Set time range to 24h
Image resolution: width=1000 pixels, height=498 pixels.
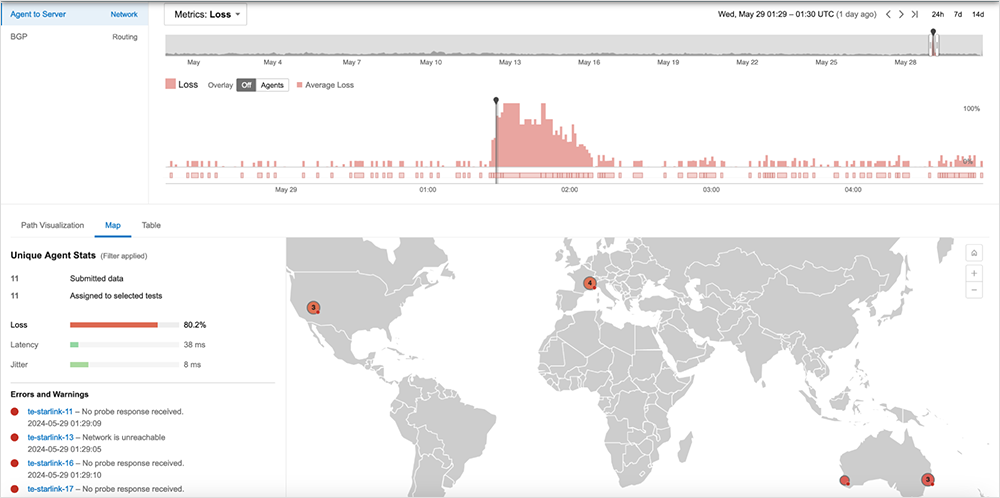click(938, 14)
